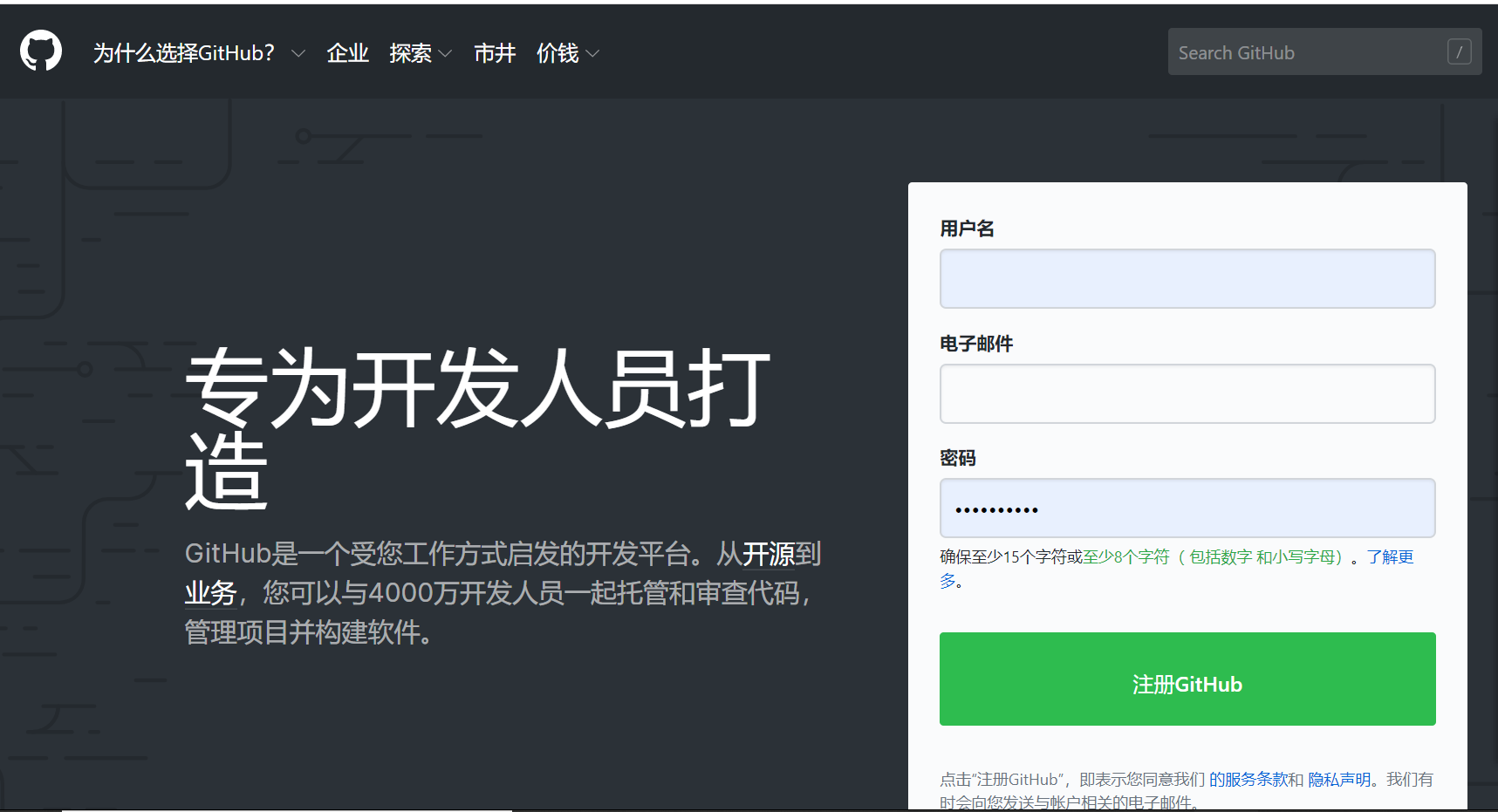This screenshot has width=1498, height=812.
Task: Open the 市井 marketplace link
Action: [x=495, y=53]
